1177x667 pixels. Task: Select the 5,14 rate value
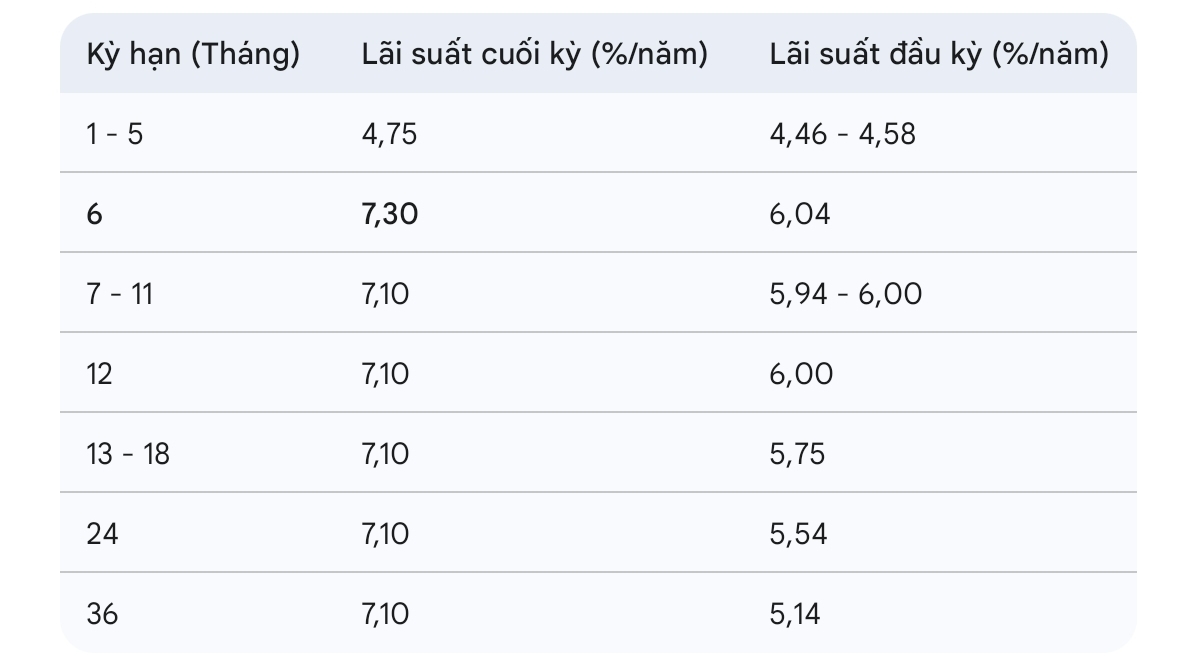(795, 613)
